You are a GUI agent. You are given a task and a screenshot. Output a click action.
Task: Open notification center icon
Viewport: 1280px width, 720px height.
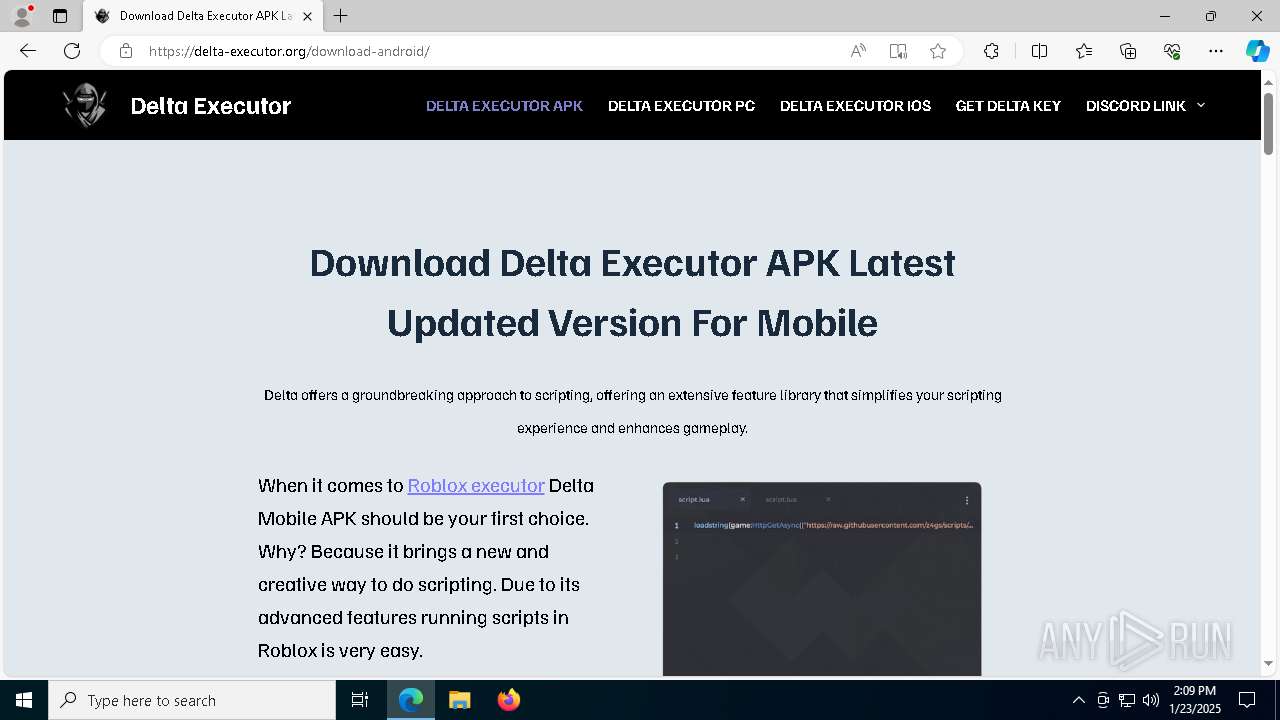click(1247, 700)
